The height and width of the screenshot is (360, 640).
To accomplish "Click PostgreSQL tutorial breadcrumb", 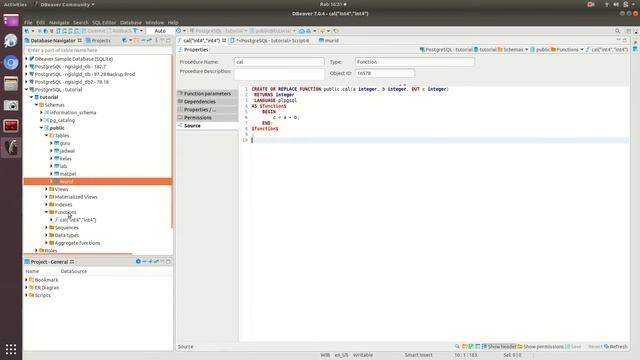I will pyautogui.click(x=446, y=50).
